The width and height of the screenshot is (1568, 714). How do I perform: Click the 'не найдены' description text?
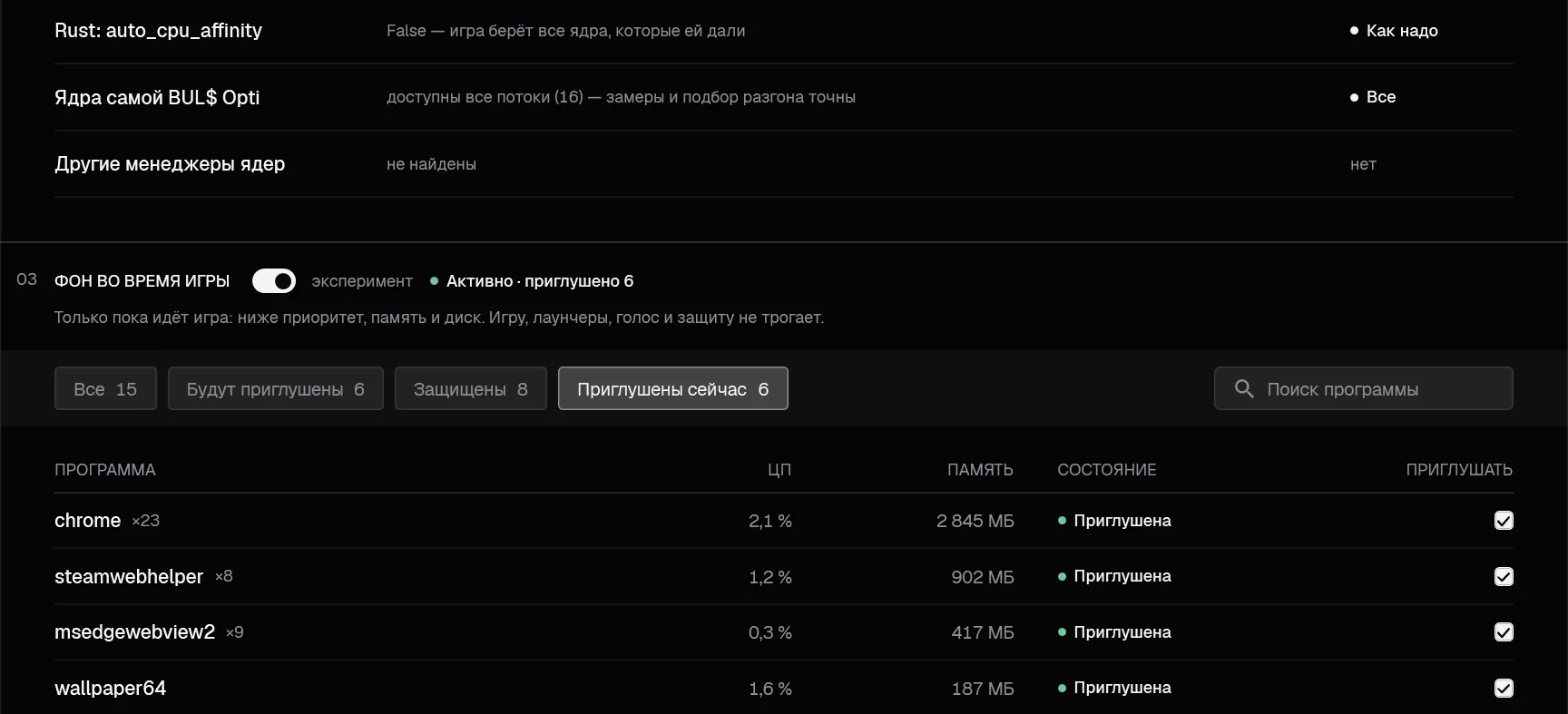coord(432,164)
